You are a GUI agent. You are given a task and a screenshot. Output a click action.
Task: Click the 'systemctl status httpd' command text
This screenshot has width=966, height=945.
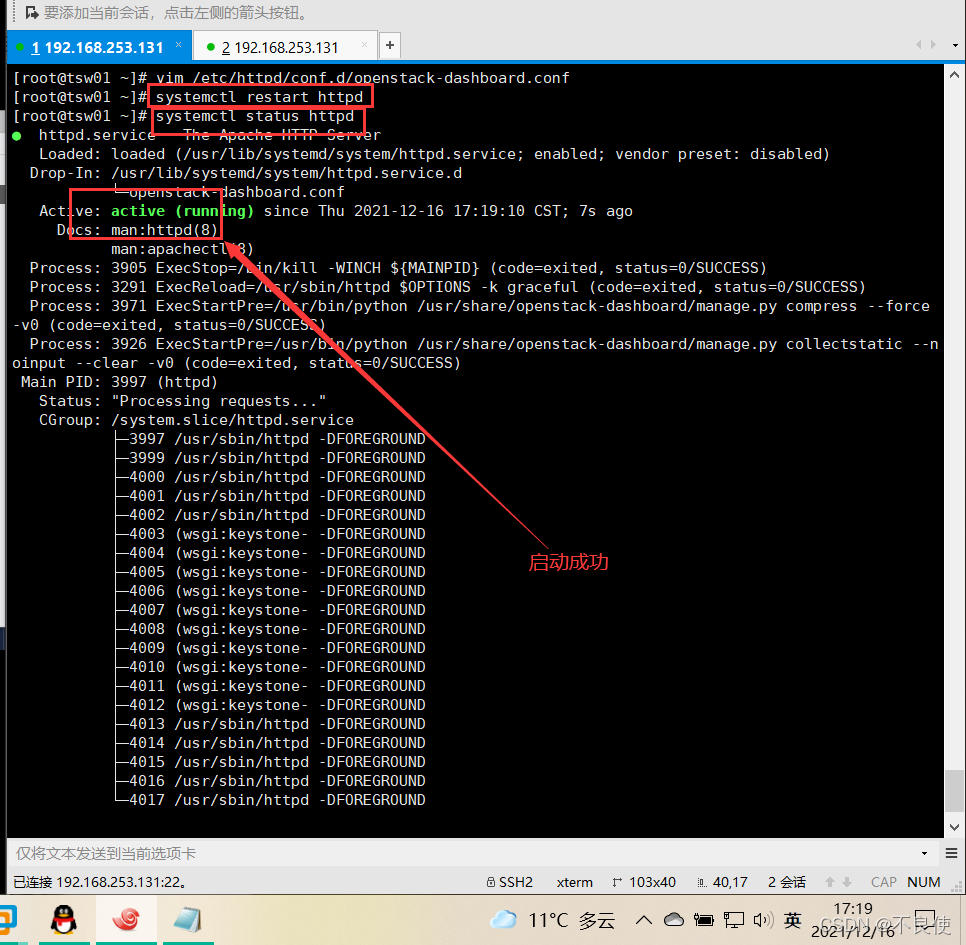pos(254,116)
